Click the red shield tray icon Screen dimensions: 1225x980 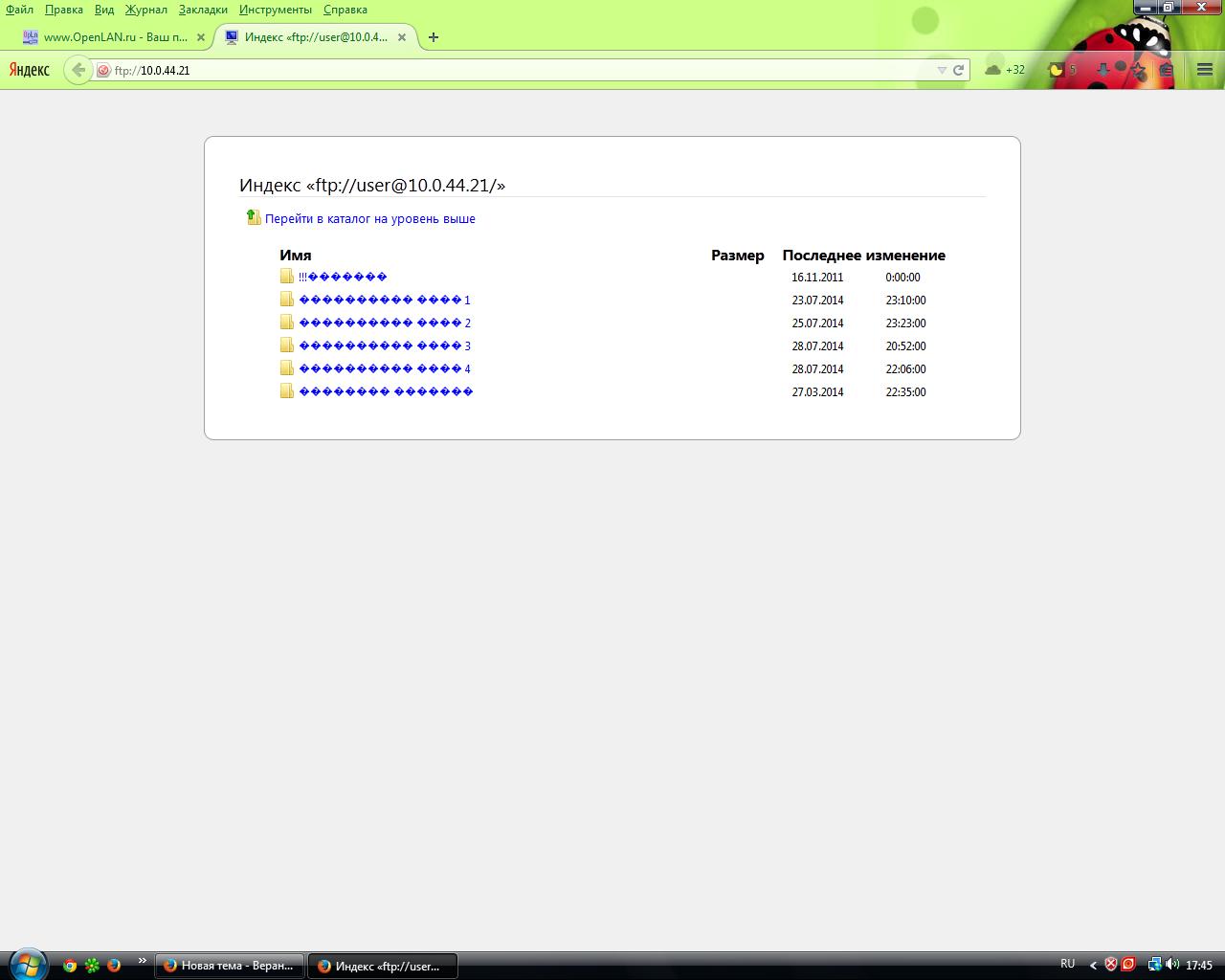coord(1111,965)
